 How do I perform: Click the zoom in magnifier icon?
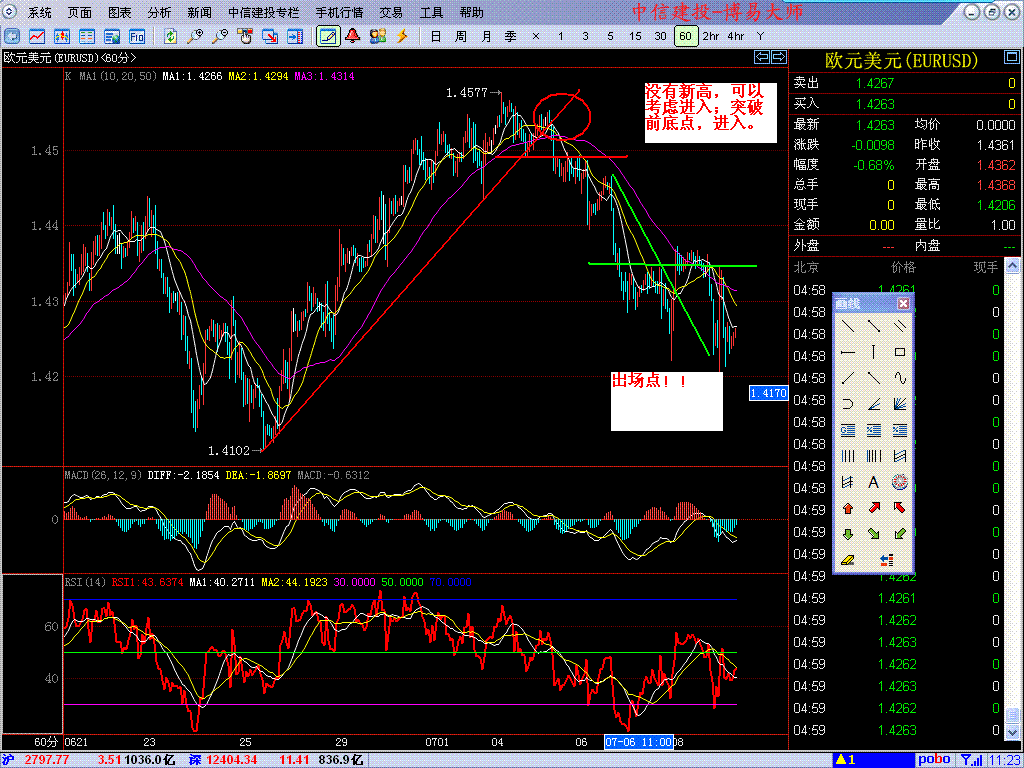195,37
